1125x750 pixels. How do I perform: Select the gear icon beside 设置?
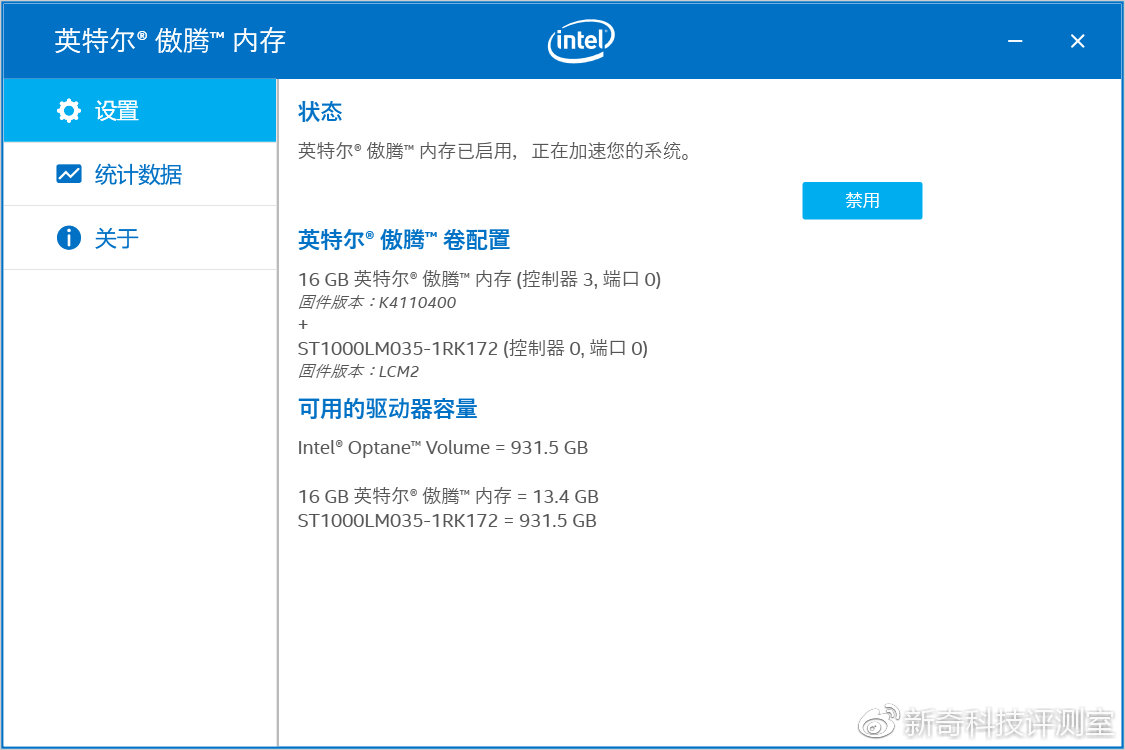(68, 111)
